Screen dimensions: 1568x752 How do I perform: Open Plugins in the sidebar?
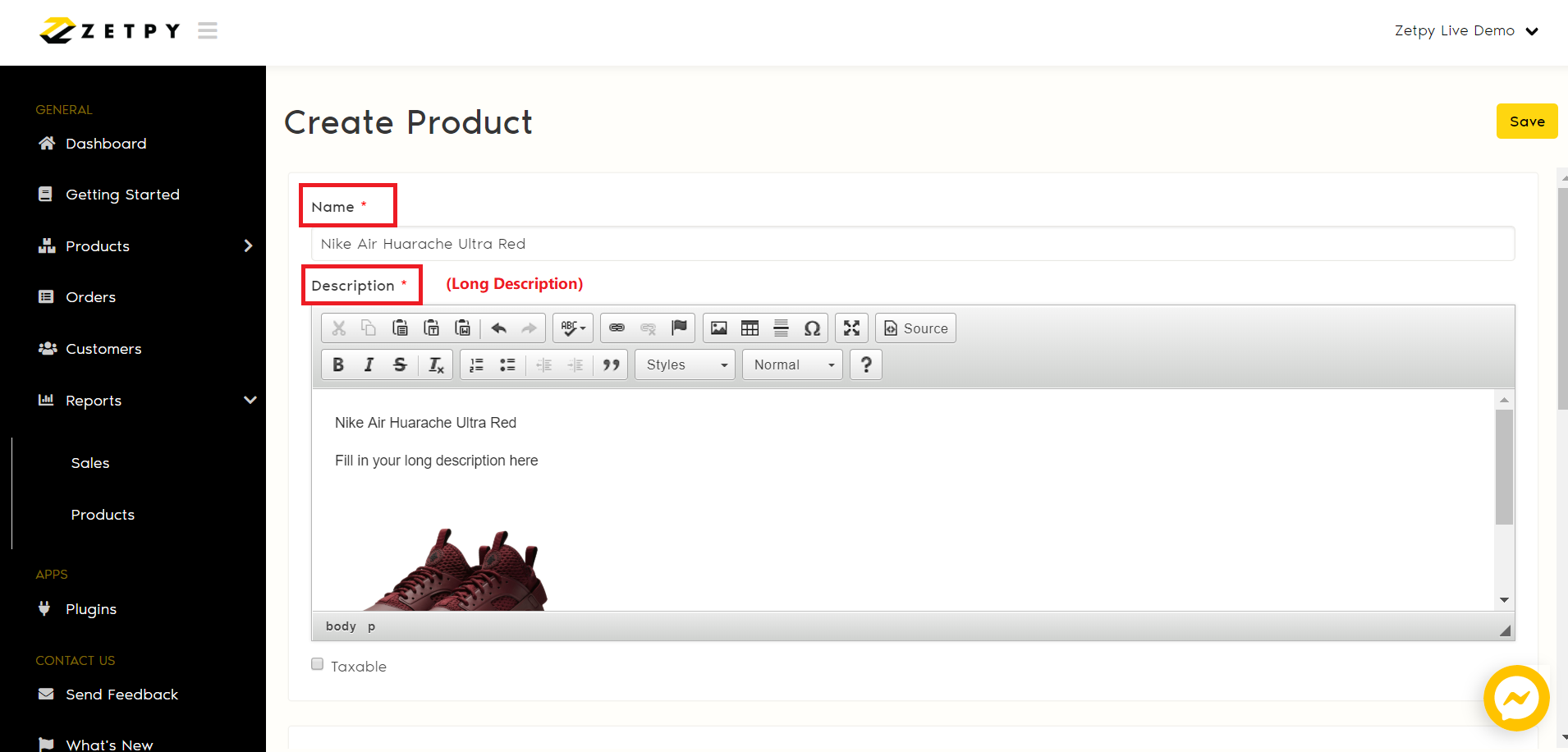click(x=91, y=609)
